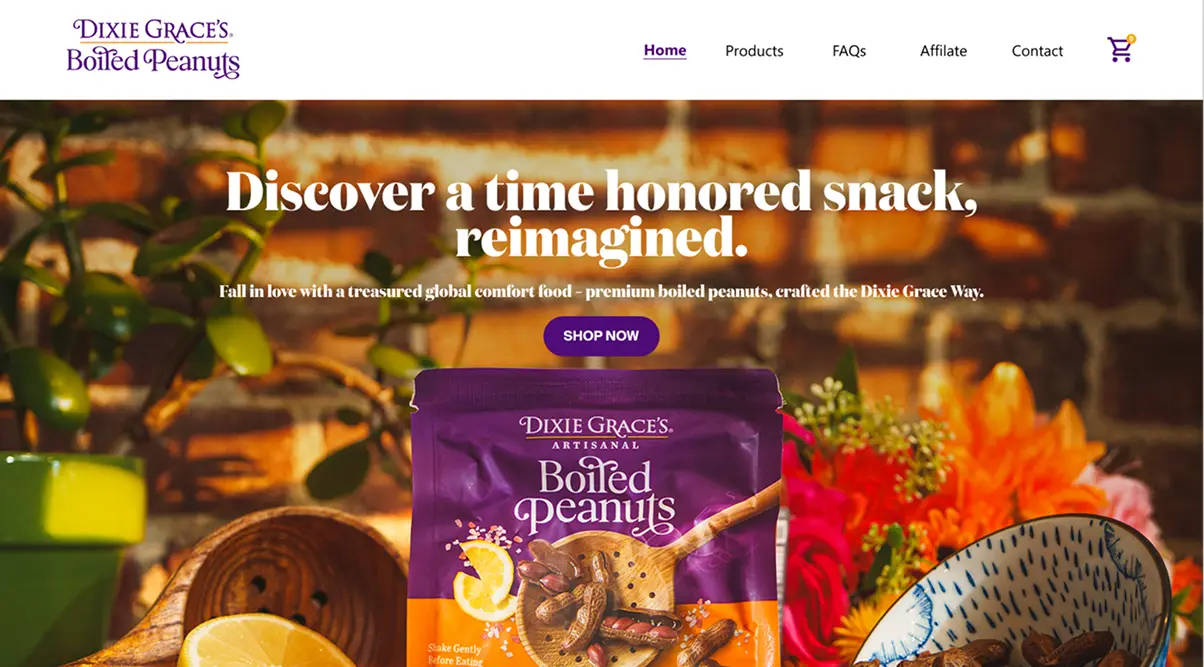1204x667 pixels.
Task: Open the shopping cart icon
Action: click(1120, 50)
